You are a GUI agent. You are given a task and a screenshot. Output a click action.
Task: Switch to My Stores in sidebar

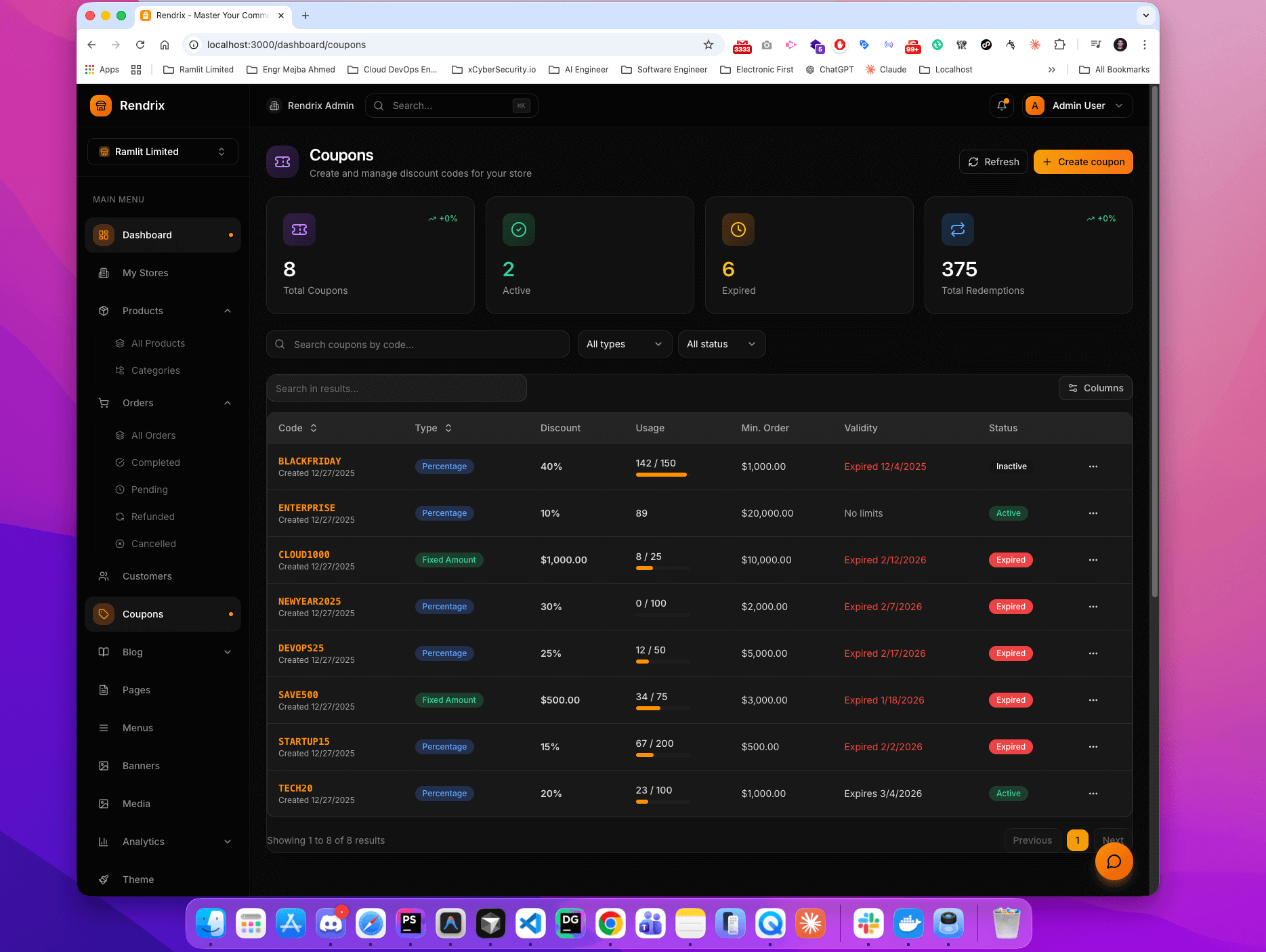click(145, 273)
